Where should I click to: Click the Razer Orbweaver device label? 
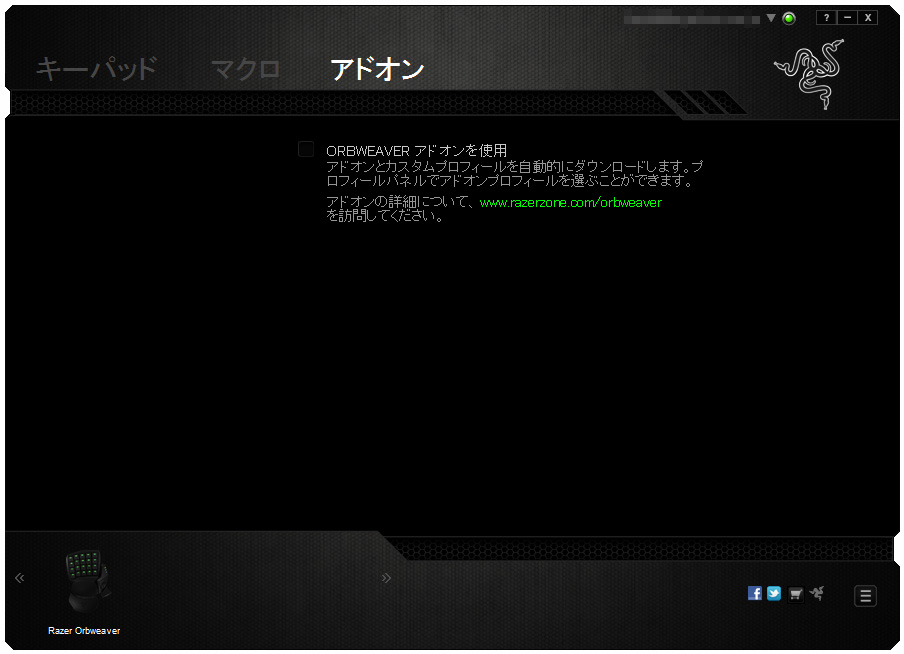tap(84, 630)
